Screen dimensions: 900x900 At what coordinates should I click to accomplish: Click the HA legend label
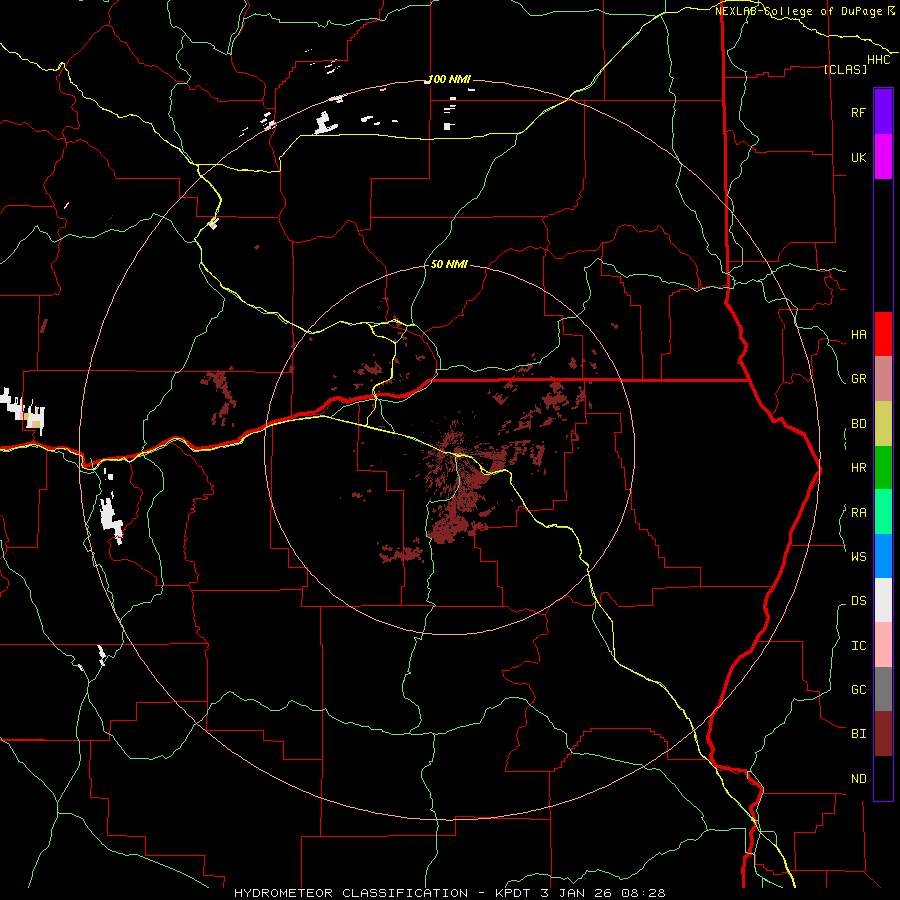[x=859, y=335]
